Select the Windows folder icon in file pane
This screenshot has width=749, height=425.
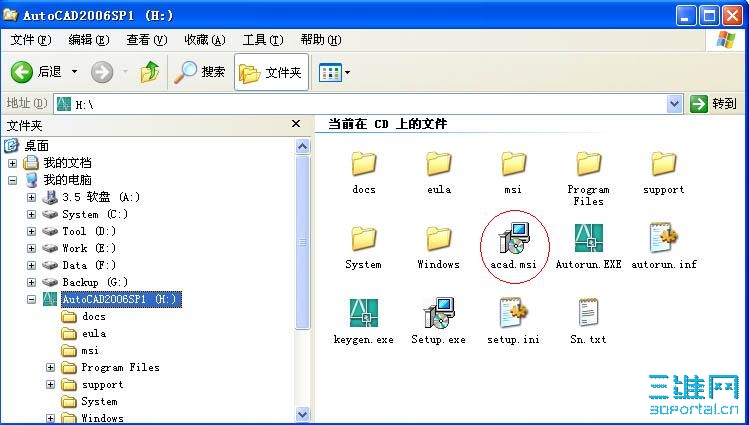[x=439, y=239]
